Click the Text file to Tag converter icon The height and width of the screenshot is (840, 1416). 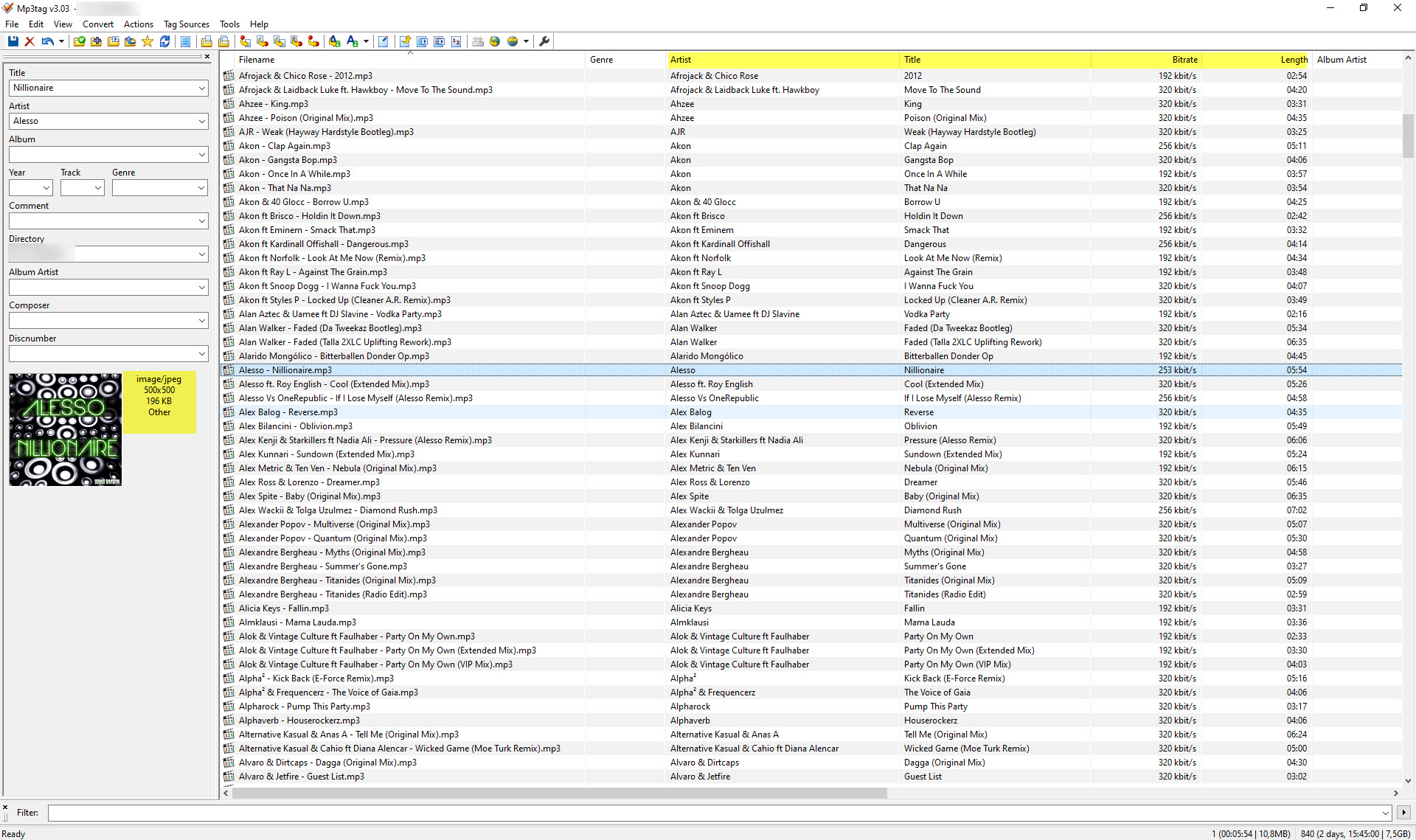(x=296, y=42)
